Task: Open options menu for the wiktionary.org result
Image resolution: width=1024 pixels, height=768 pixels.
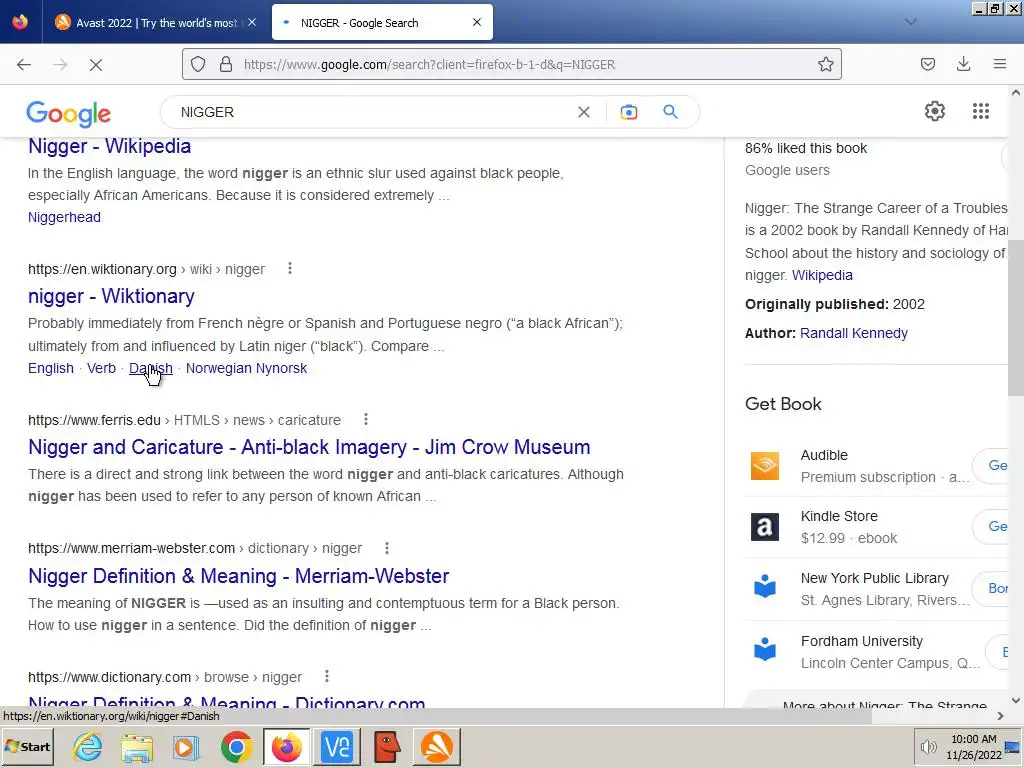Action: coord(290,268)
